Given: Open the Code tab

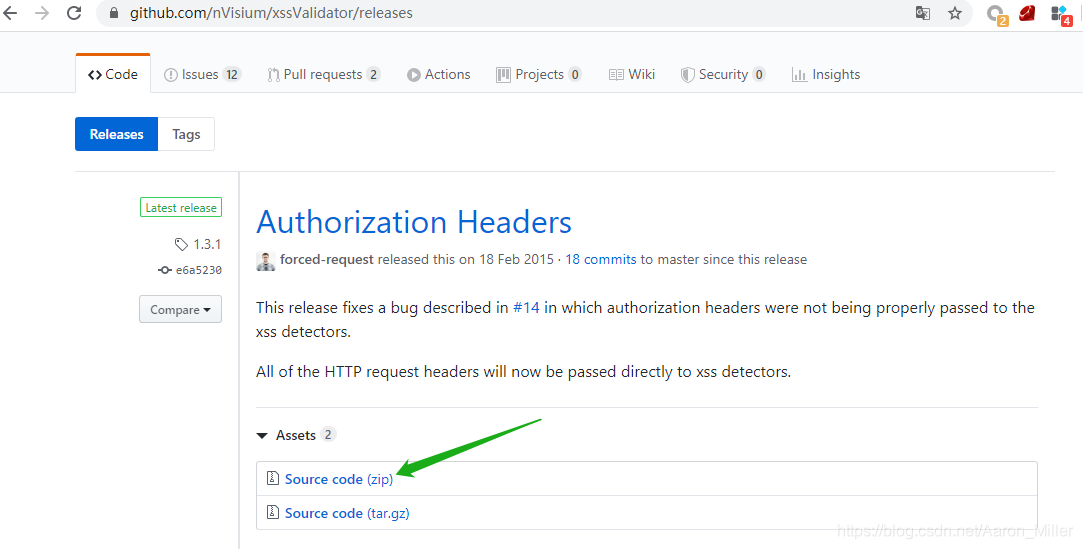Looking at the screenshot, I should (x=113, y=75).
